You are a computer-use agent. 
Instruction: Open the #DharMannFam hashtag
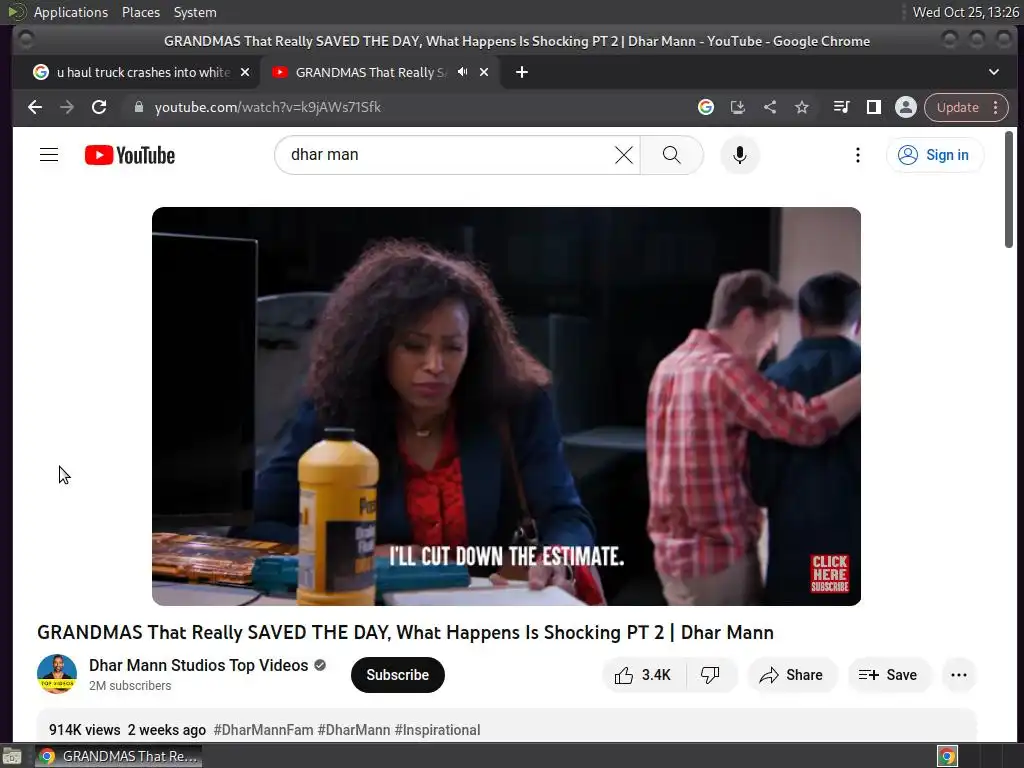(x=263, y=729)
